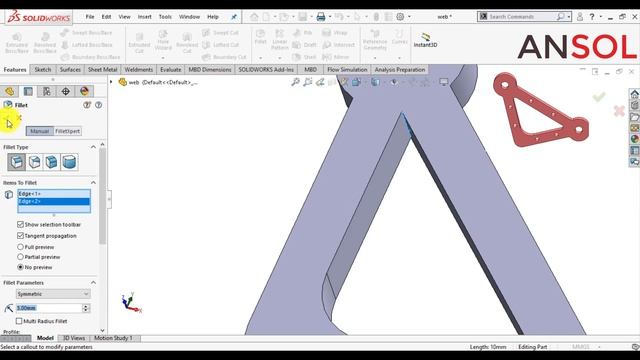Switch to the Sketch tab
This screenshot has width=640, height=360.
click(42, 70)
